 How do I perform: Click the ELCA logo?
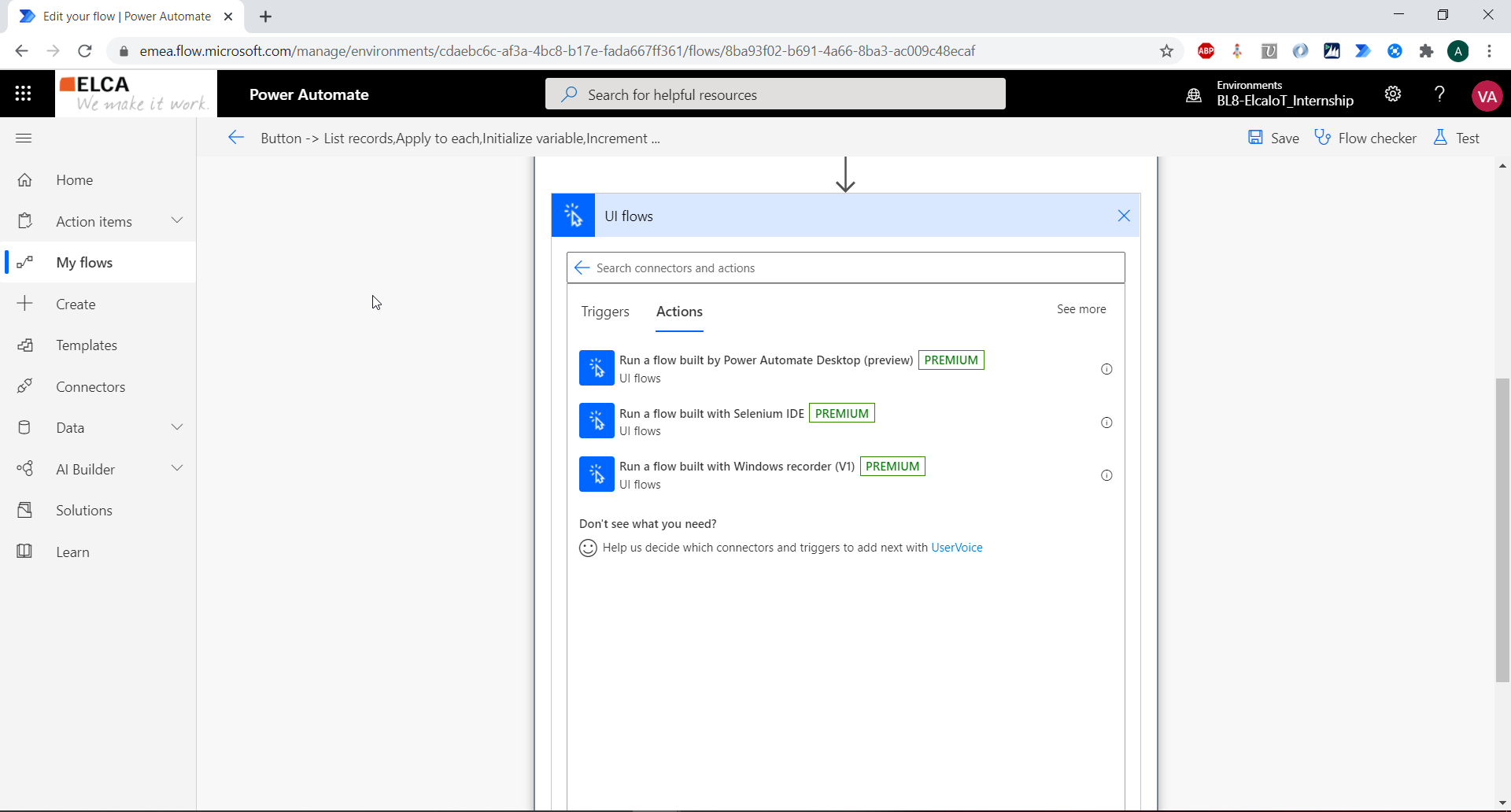[x=135, y=93]
